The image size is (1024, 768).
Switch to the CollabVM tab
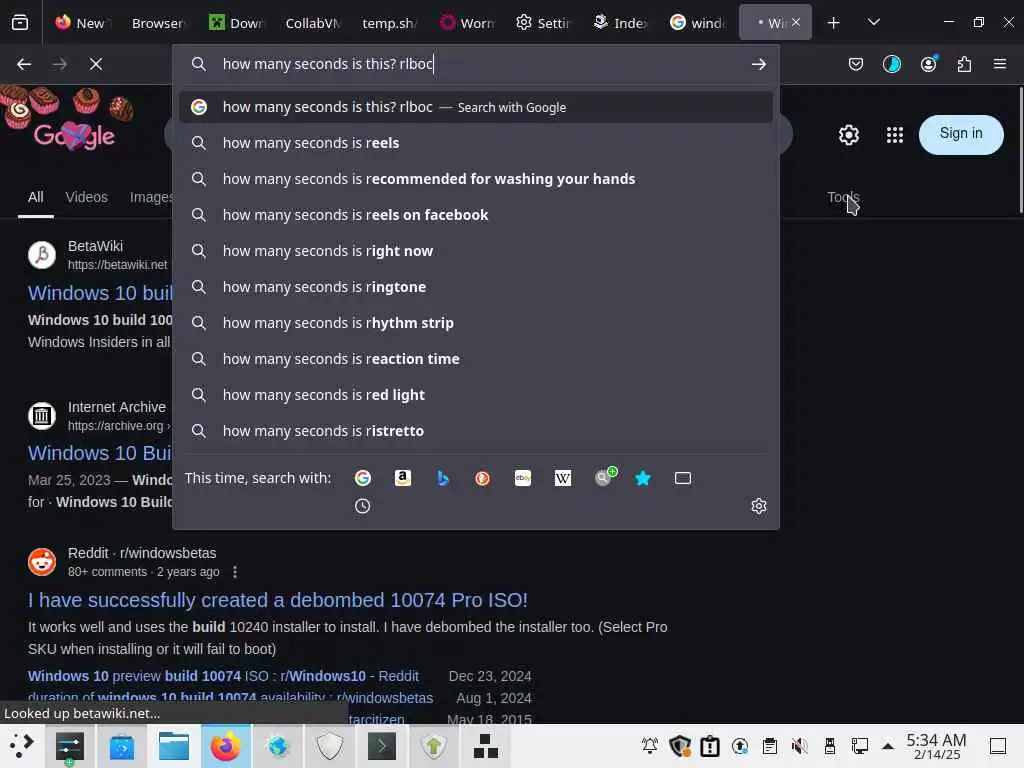(313, 23)
